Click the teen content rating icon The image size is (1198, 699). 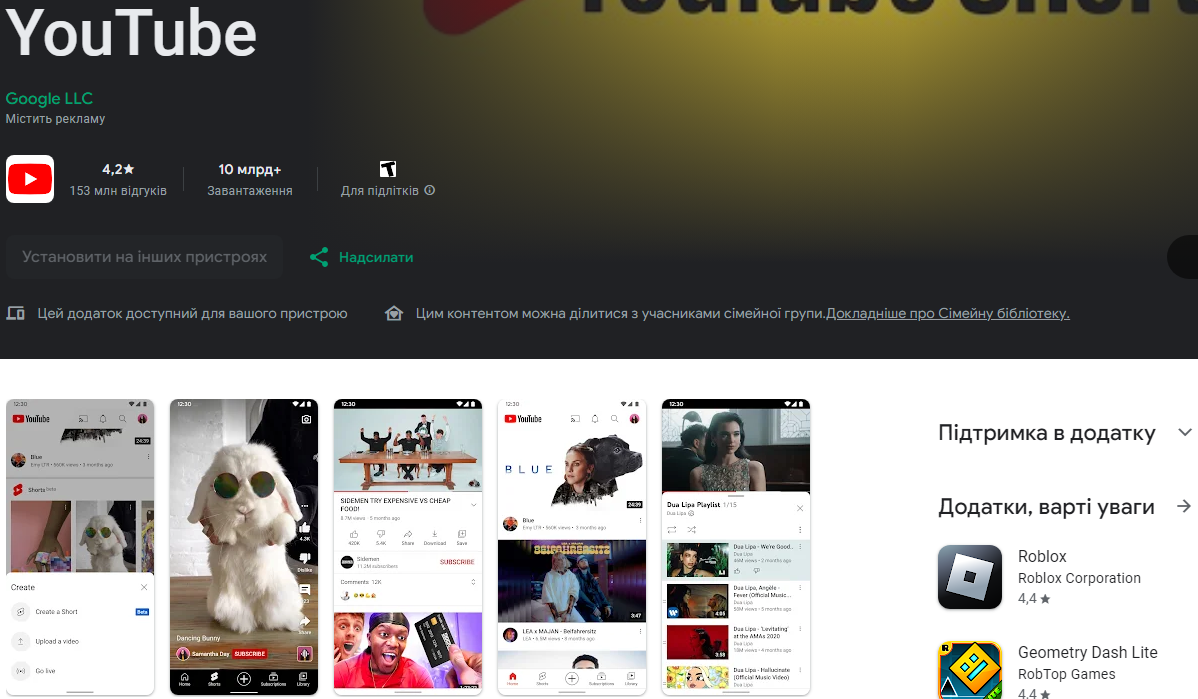point(388,169)
